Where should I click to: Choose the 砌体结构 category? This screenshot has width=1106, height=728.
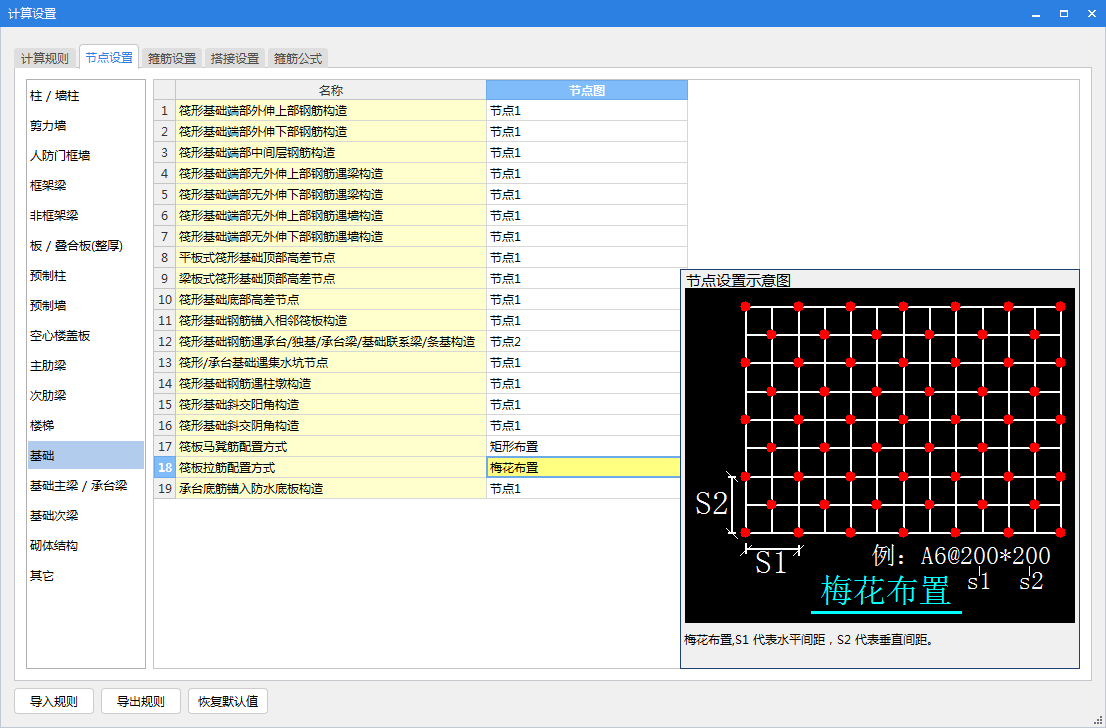tap(85, 545)
